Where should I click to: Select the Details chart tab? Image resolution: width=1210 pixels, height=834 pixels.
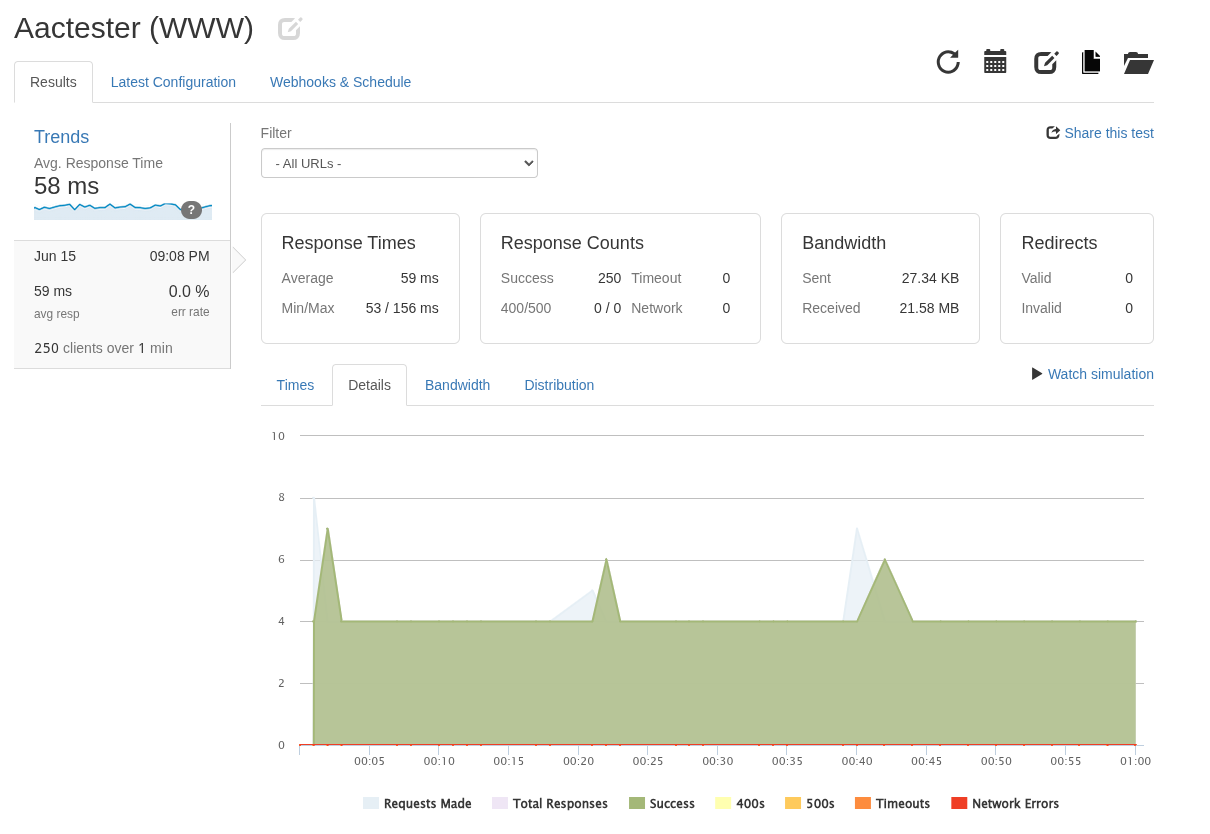[369, 385]
